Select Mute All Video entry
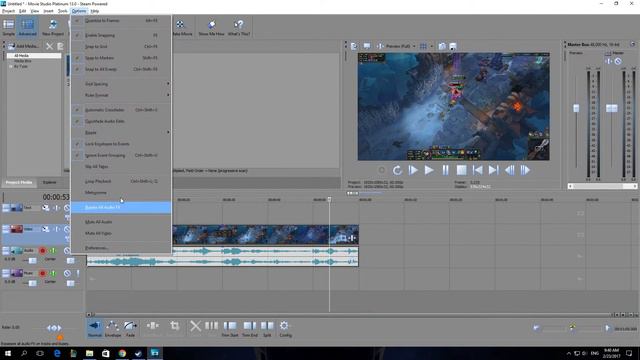 [121, 233]
